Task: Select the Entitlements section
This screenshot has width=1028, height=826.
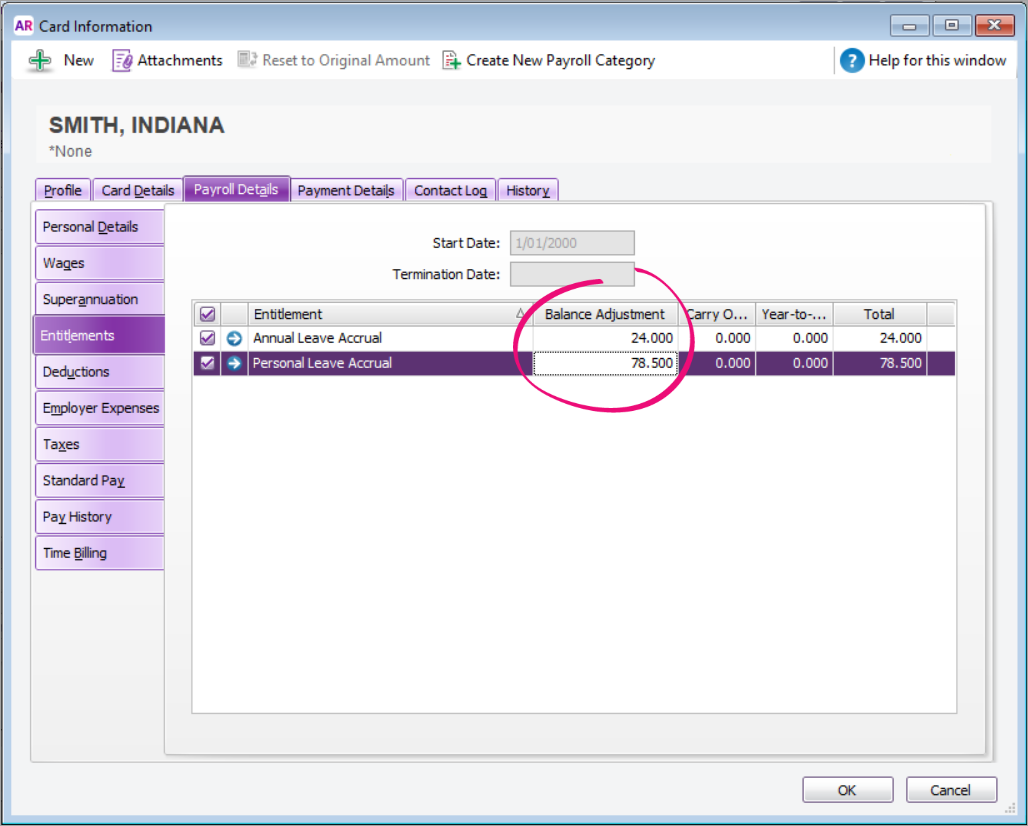Action: click(x=99, y=335)
